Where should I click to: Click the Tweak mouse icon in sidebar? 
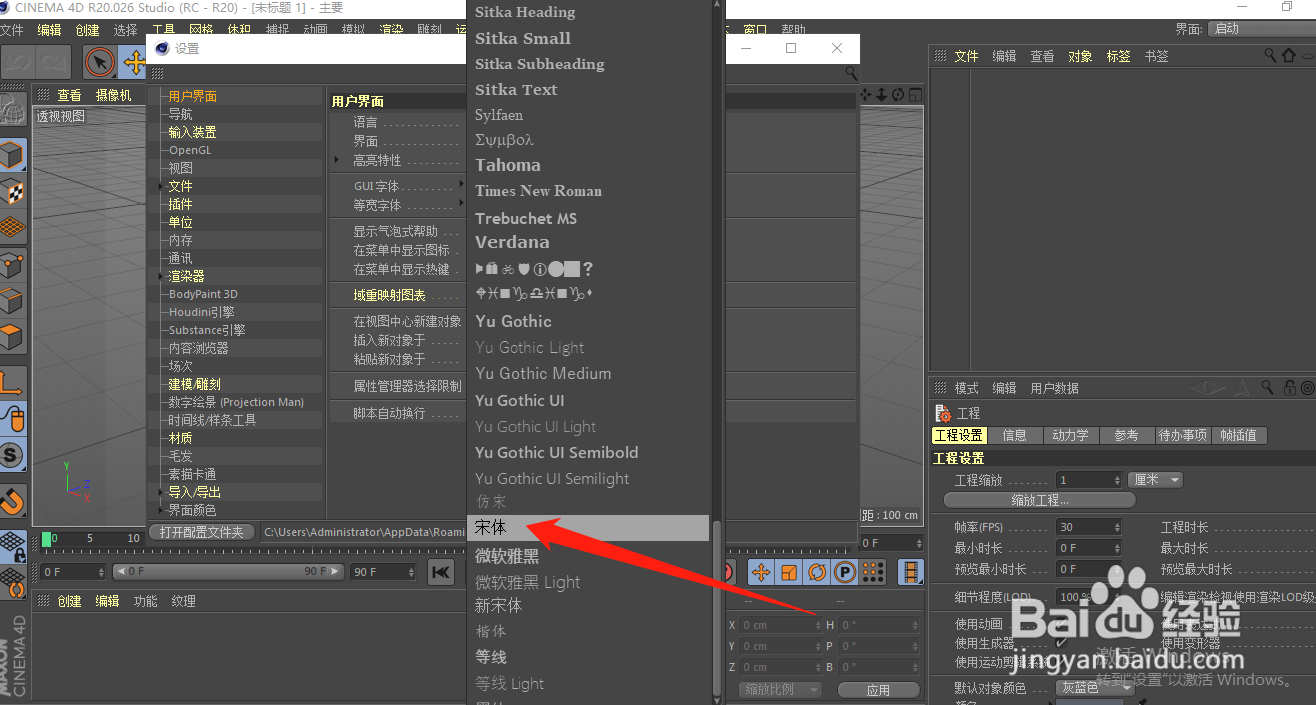[12, 418]
